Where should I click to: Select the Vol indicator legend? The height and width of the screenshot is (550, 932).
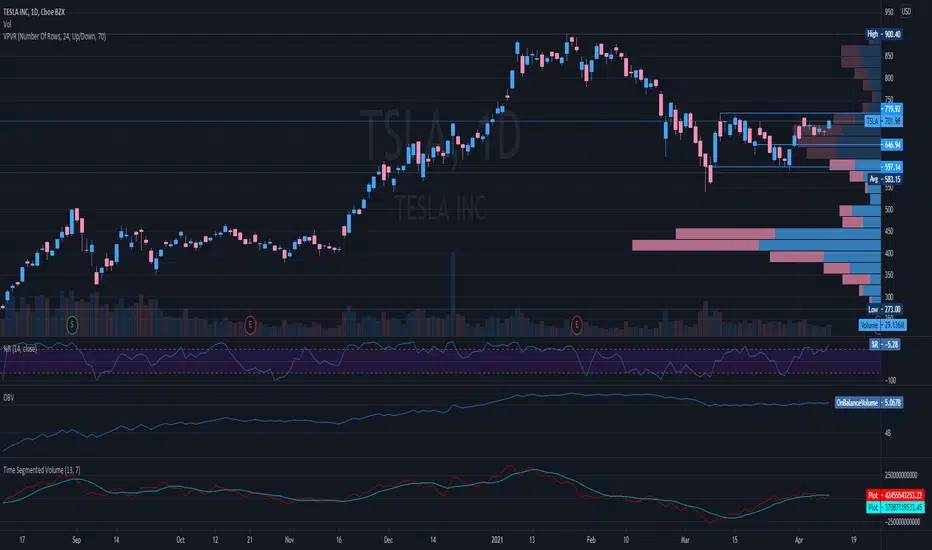tap(7, 24)
